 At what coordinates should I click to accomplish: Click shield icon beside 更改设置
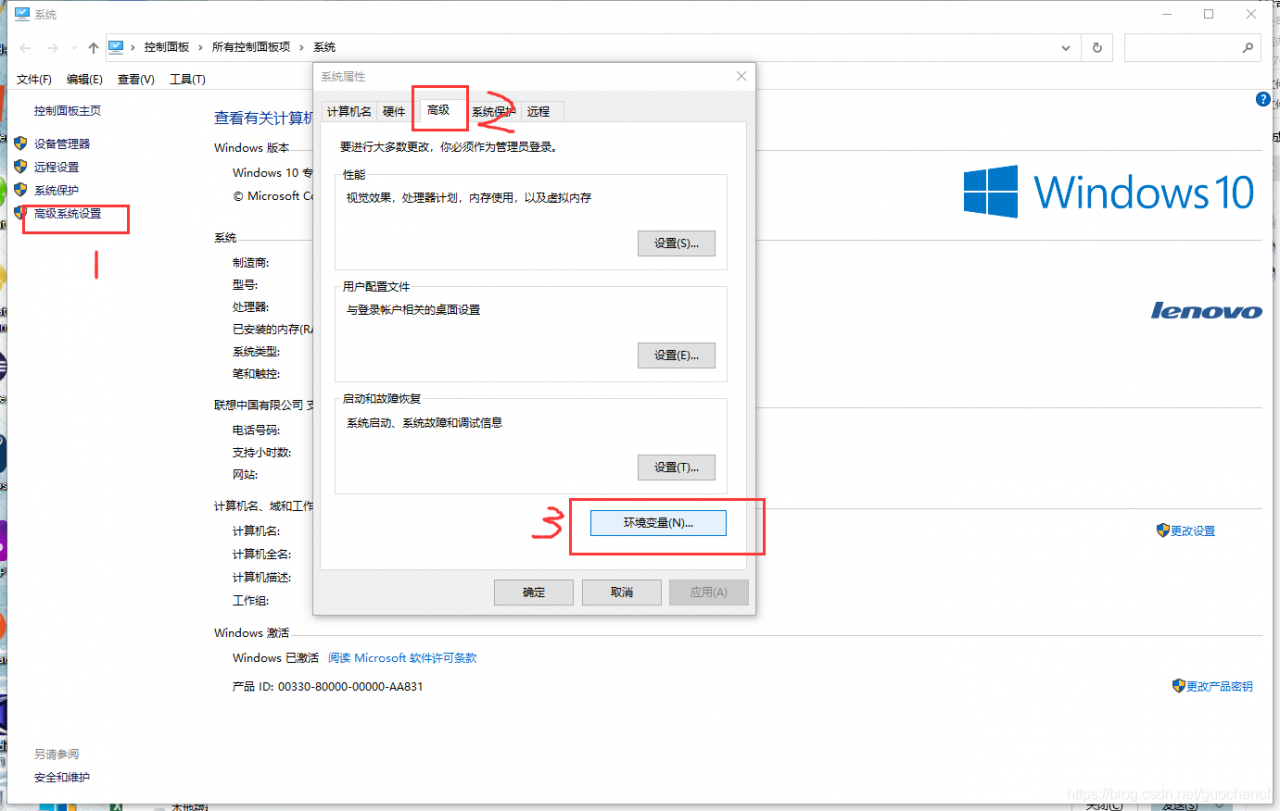pyautogui.click(x=1163, y=530)
